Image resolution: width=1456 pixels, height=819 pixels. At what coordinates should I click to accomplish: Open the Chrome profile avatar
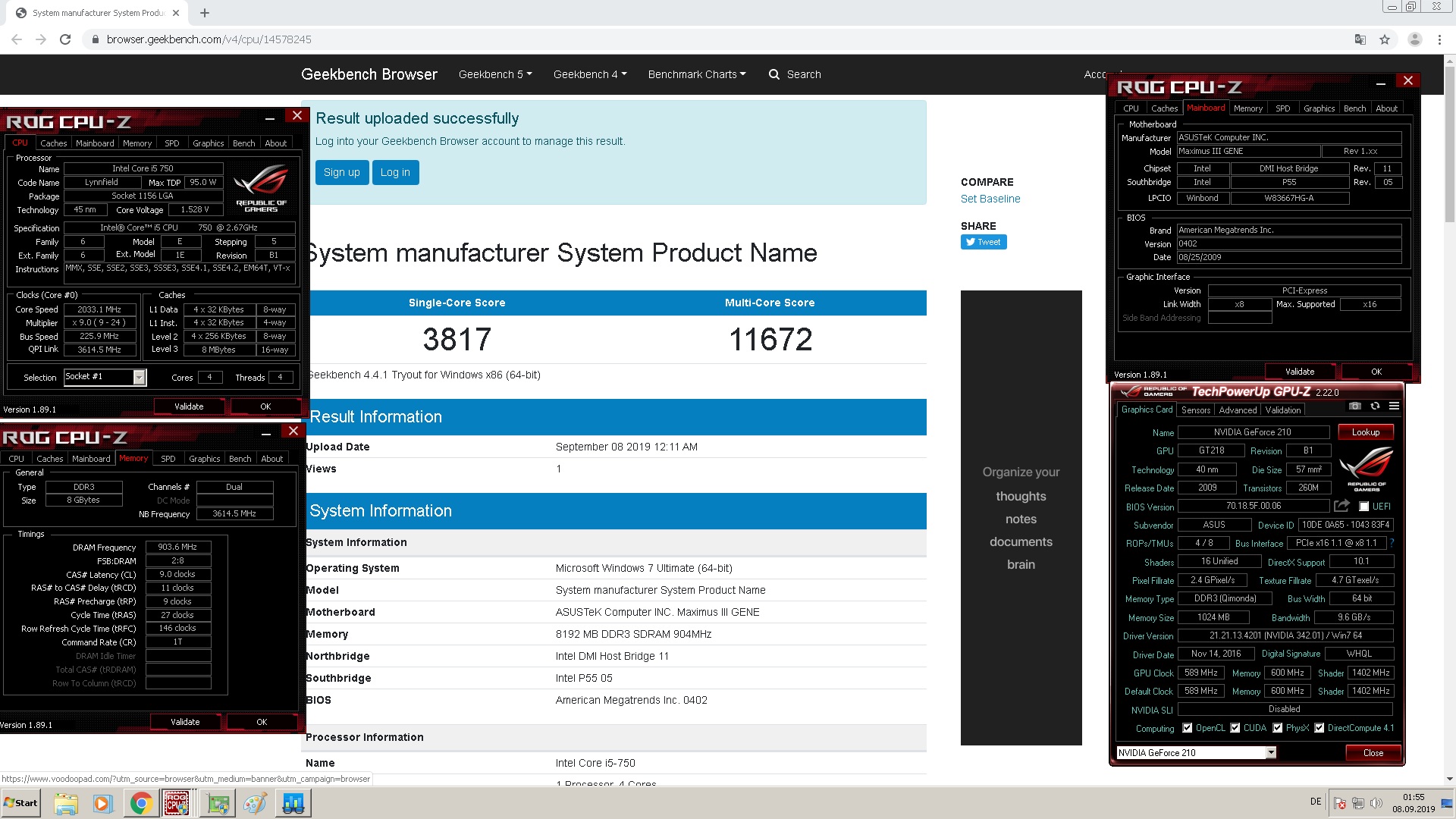pos(1414,39)
